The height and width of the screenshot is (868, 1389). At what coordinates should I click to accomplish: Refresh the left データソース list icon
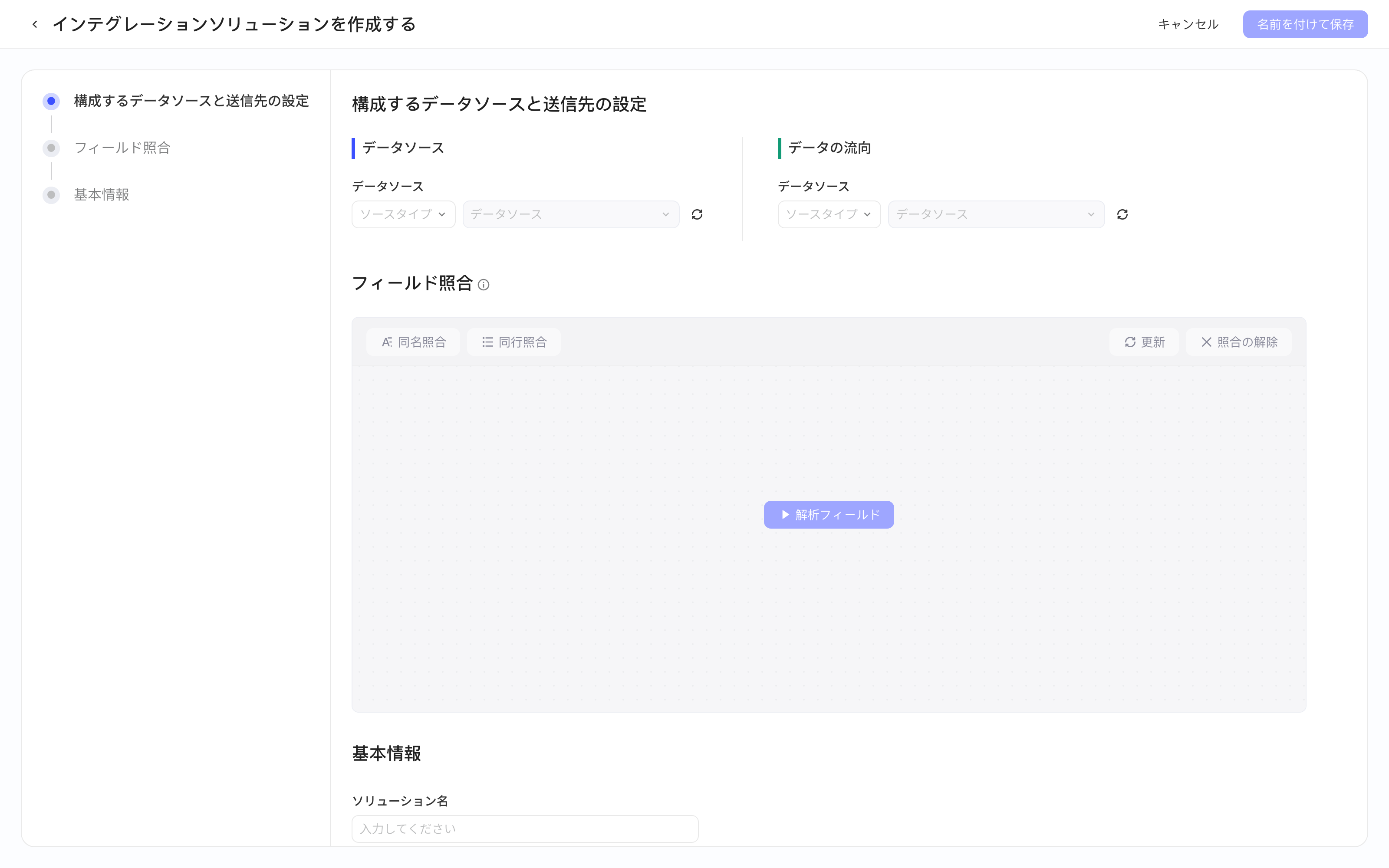coord(697,214)
